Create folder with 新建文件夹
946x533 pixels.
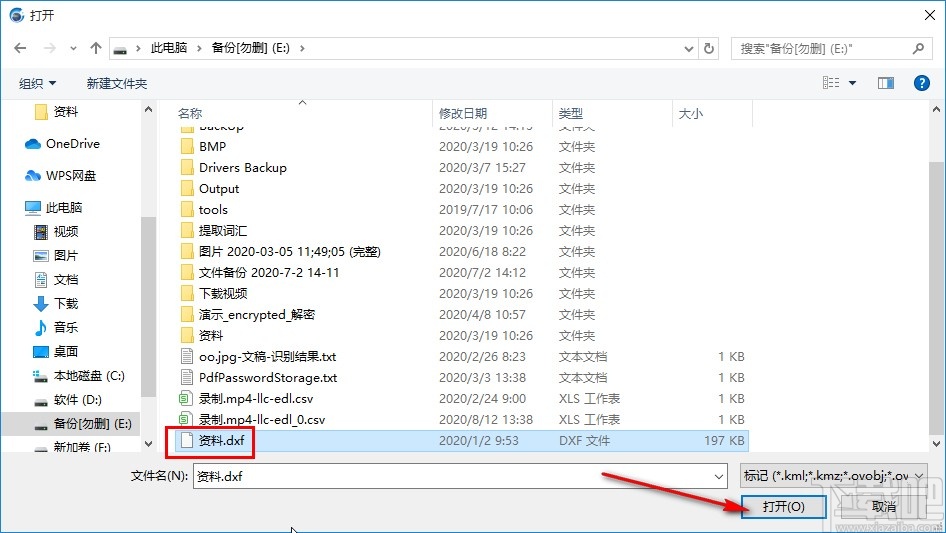116,83
